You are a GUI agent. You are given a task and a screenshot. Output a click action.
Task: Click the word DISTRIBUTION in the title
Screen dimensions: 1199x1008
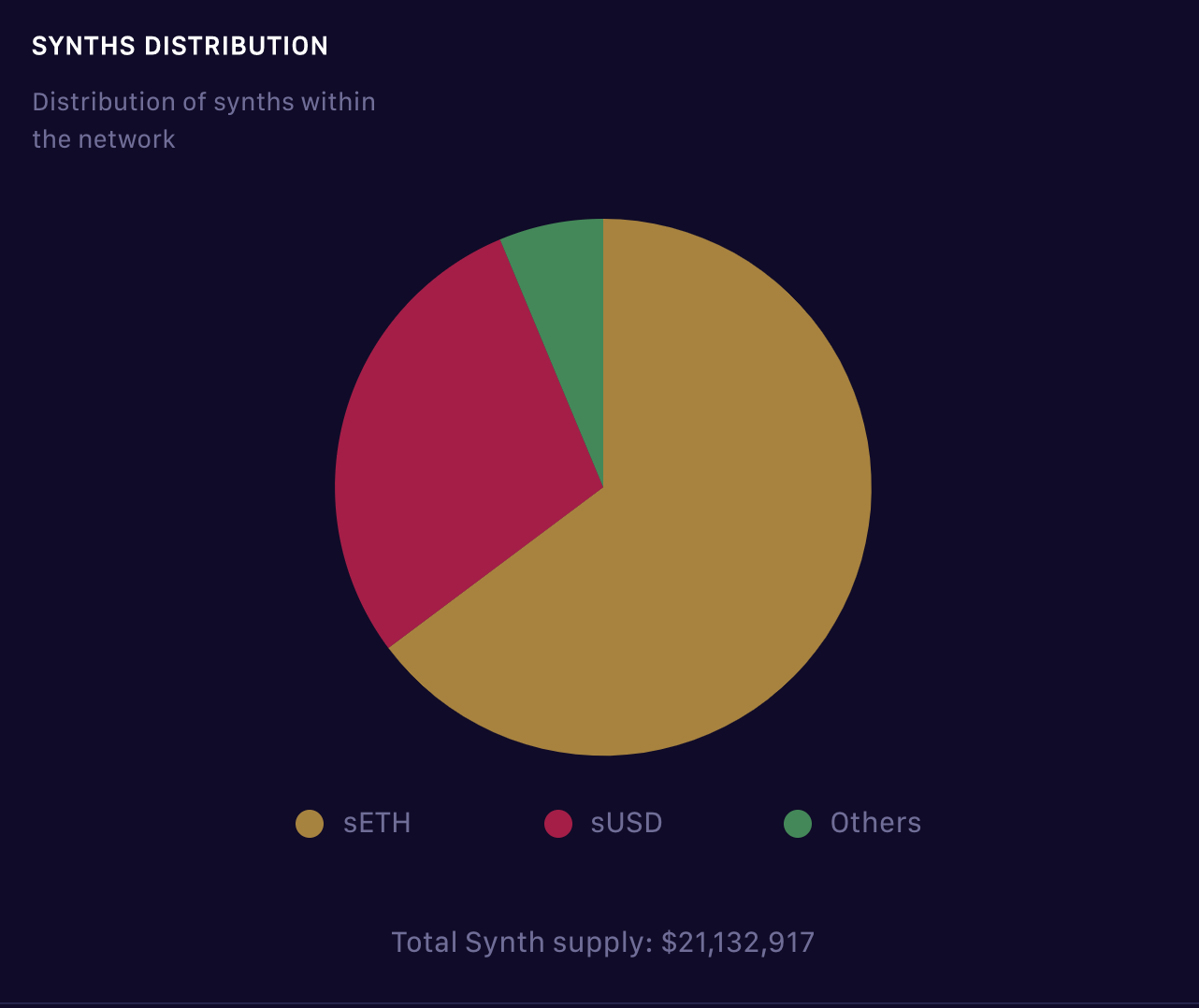pyautogui.click(x=237, y=46)
